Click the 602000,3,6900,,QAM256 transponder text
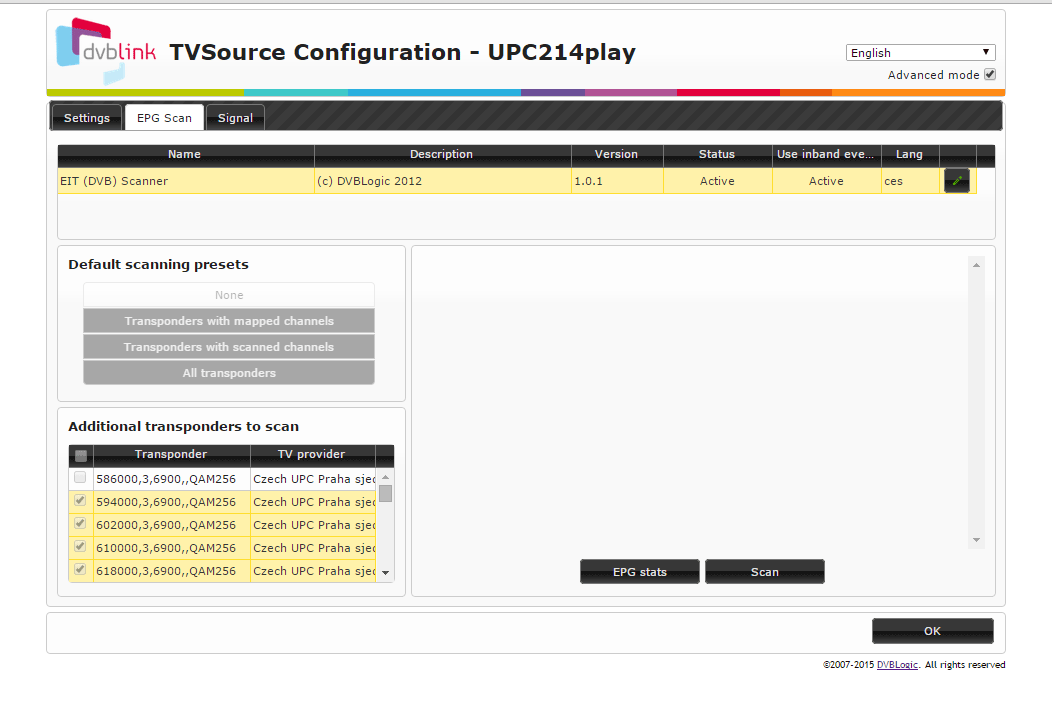Viewport: 1052px width, 705px height. click(166, 525)
